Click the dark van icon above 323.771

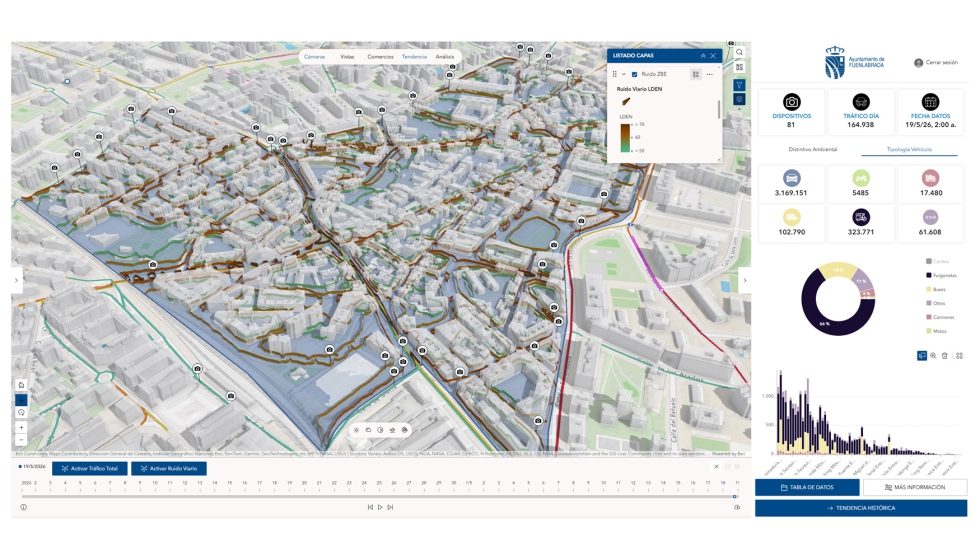pos(861,217)
